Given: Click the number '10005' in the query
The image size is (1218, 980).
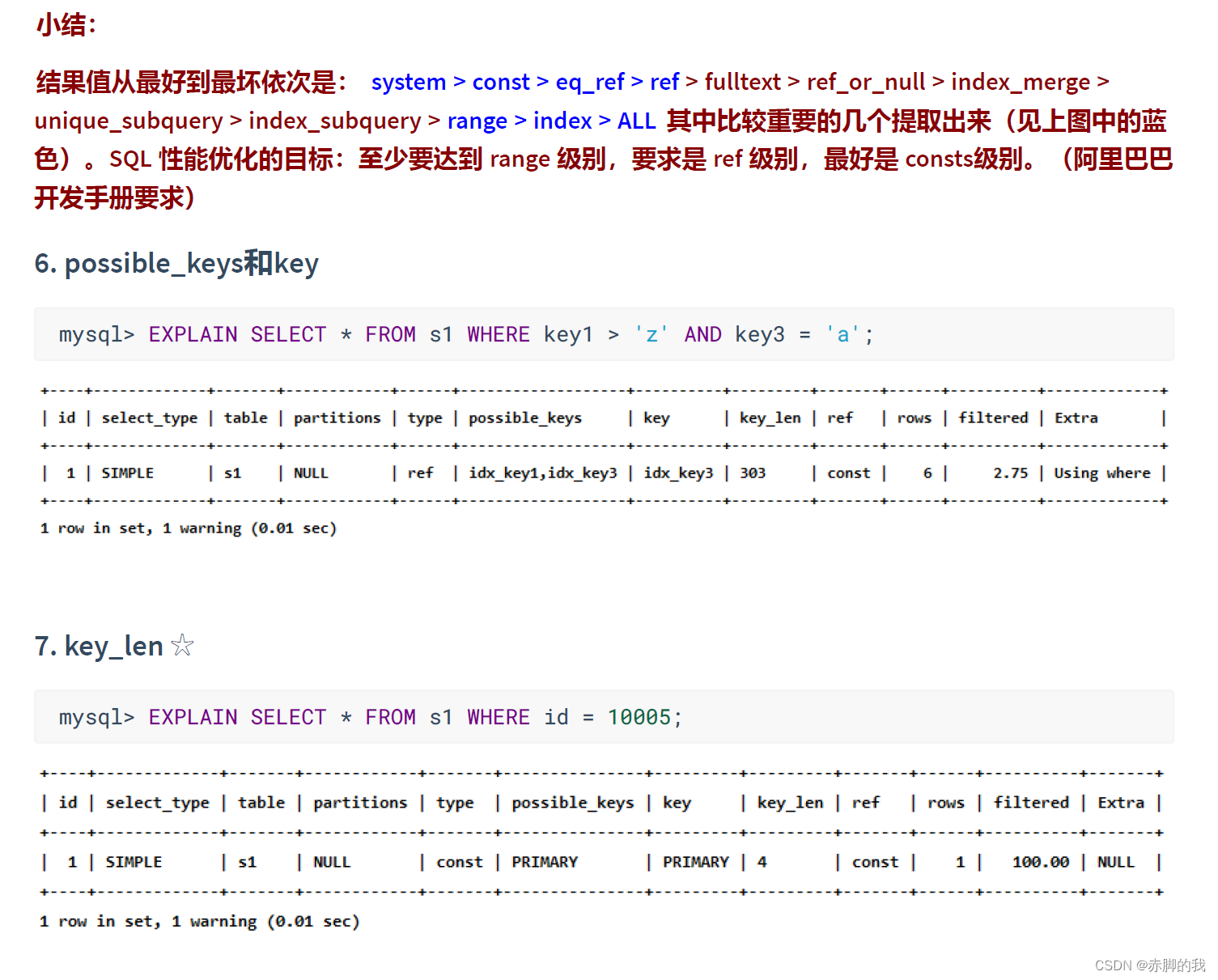Looking at the screenshot, I should [639, 717].
